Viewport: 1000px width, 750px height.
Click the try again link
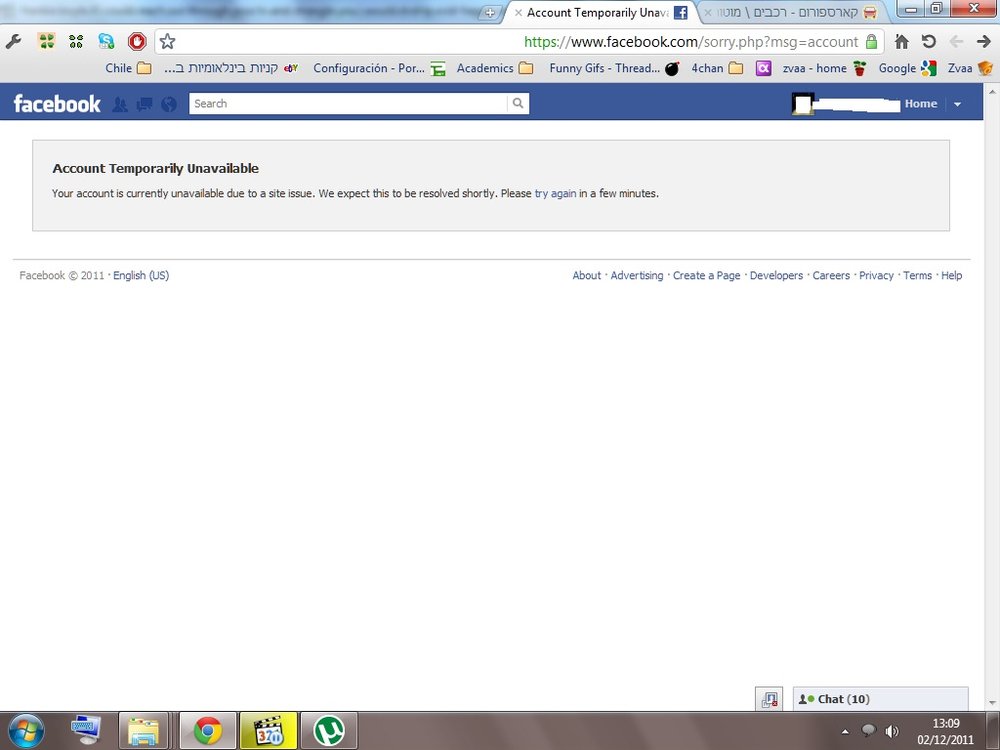[555, 193]
